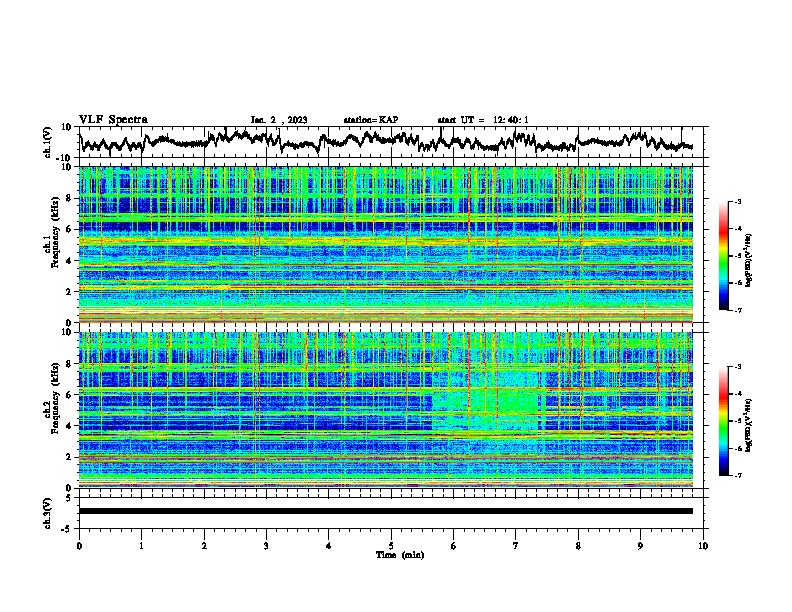Select the "Jan. 2, 2023" date label
The height and width of the screenshot is (612, 792).
coord(279,120)
